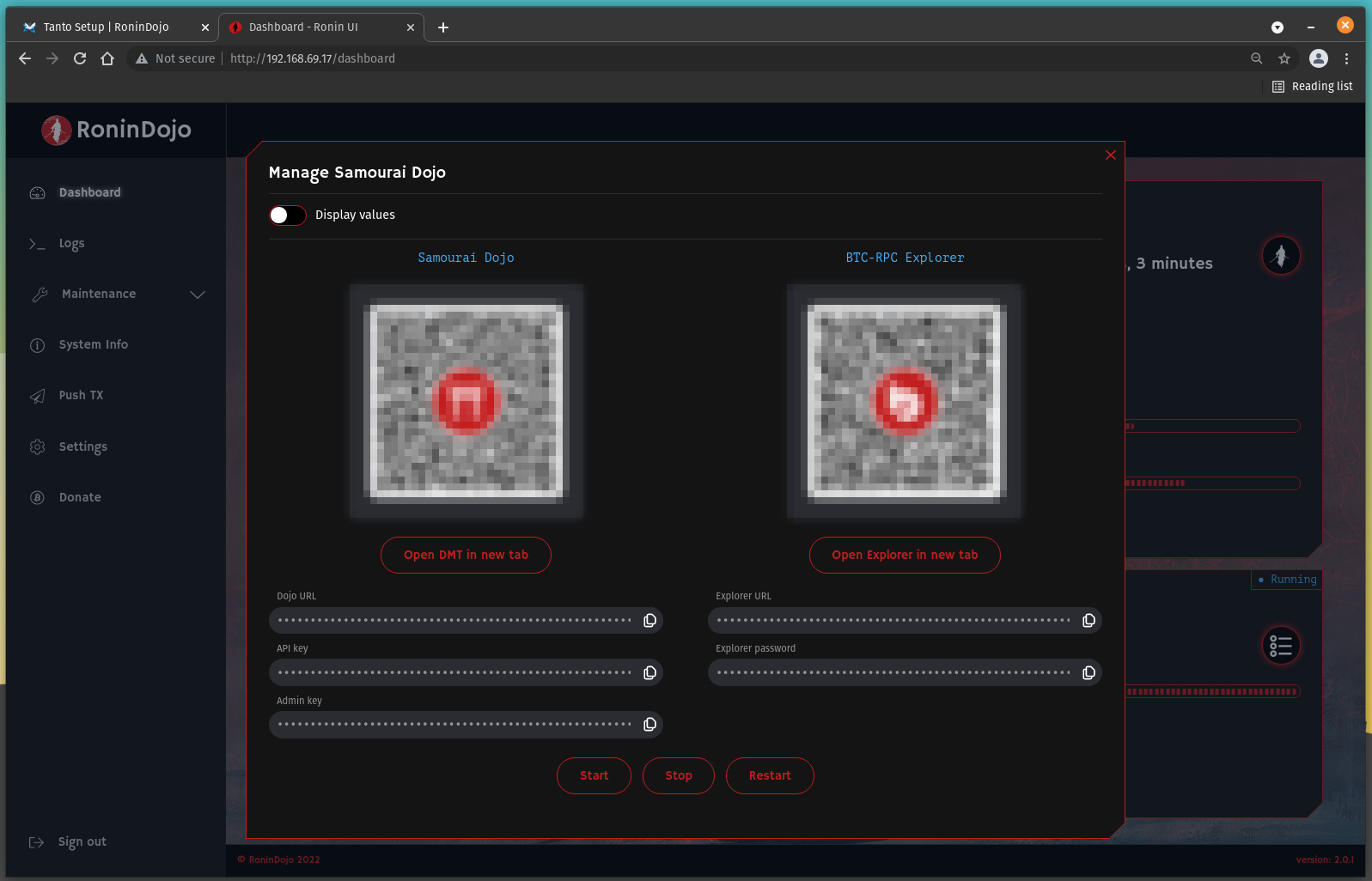
Task: Copy the Admin key value
Action: tap(649, 724)
